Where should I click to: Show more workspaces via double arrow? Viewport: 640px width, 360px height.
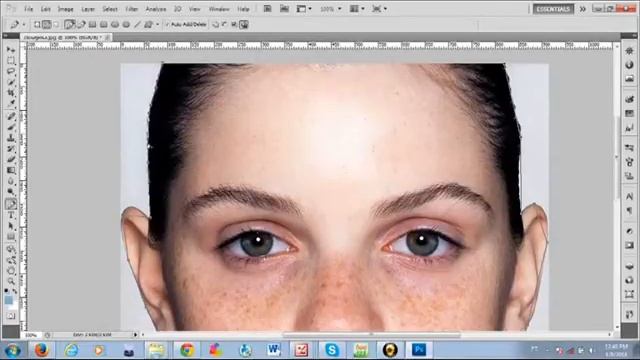pyautogui.click(x=582, y=9)
